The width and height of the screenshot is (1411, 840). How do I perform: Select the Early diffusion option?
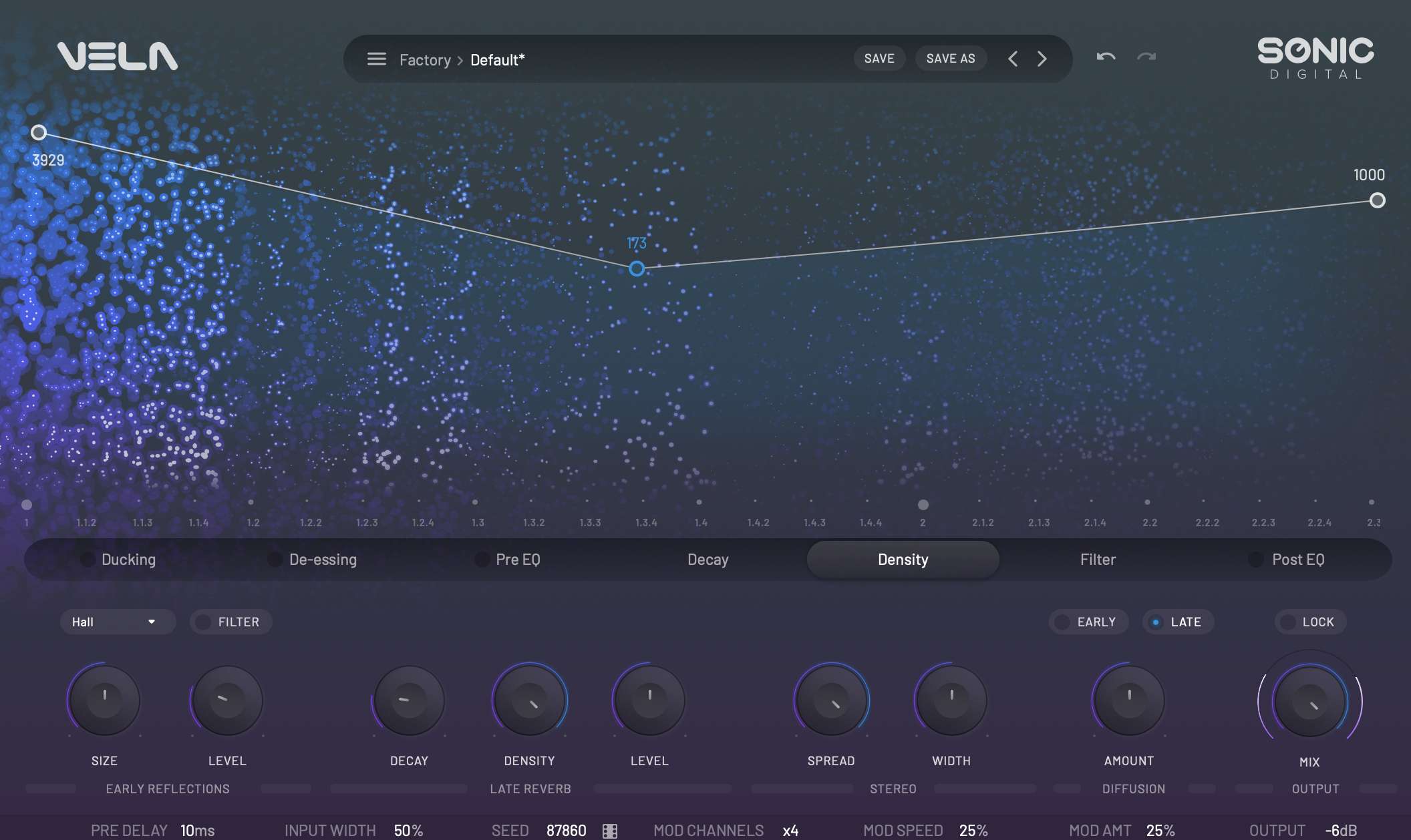1088,622
